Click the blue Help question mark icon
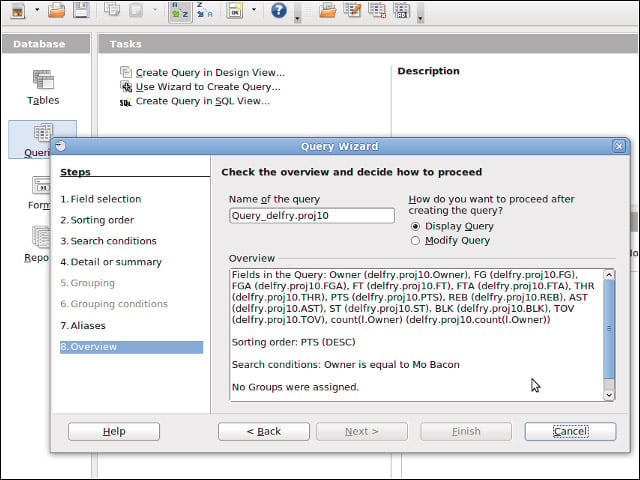The image size is (640, 480). 279,10
